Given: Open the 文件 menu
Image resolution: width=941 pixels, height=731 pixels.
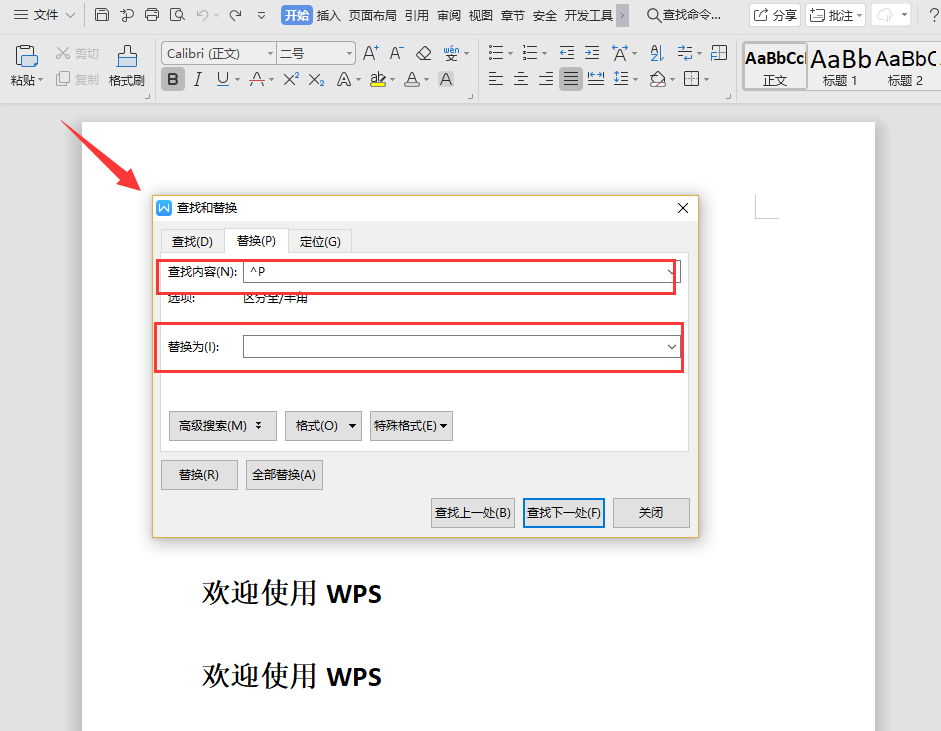Looking at the screenshot, I should 45,15.
